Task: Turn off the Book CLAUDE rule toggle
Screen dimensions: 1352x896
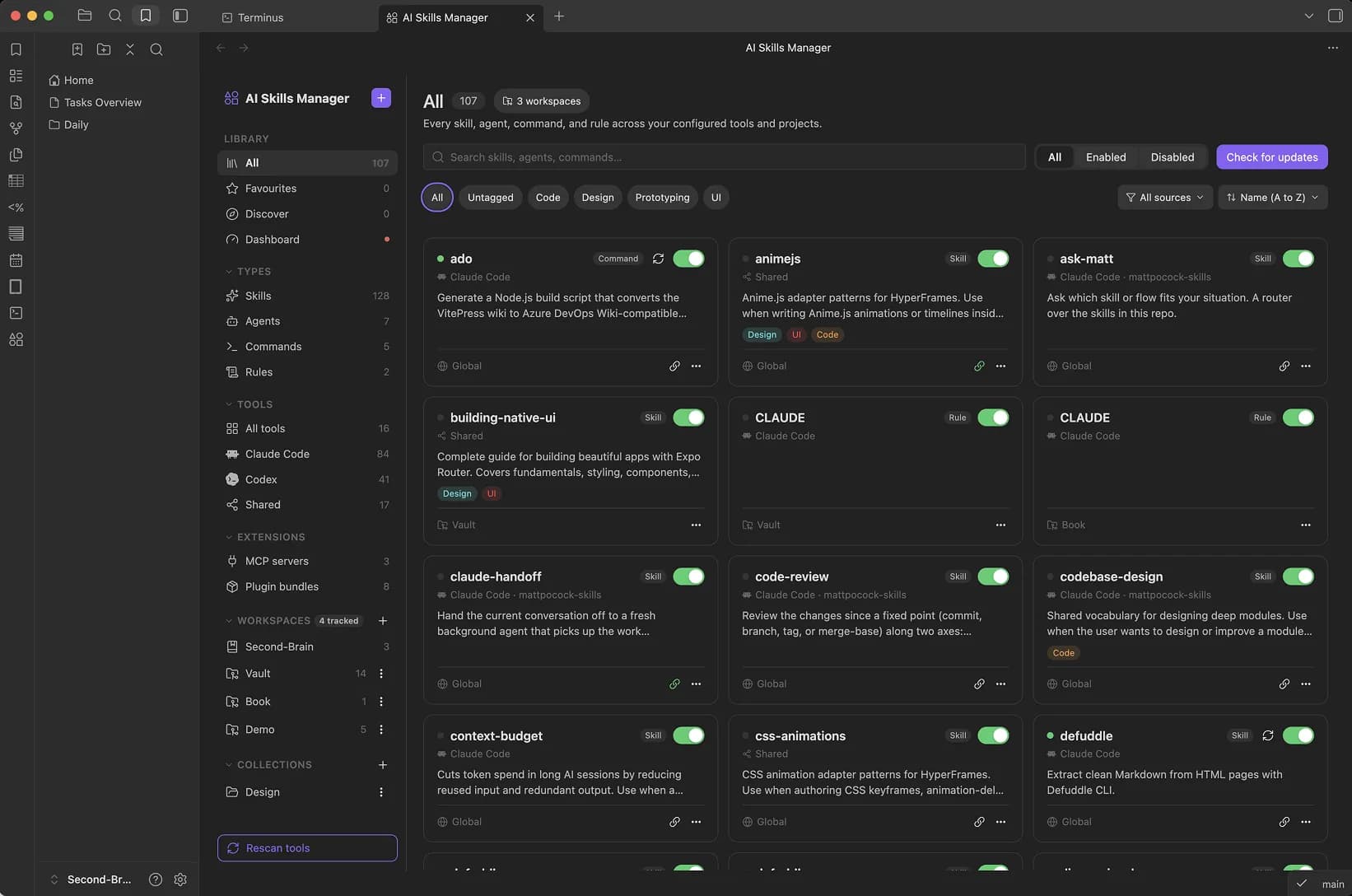Action: (x=1298, y=418)
